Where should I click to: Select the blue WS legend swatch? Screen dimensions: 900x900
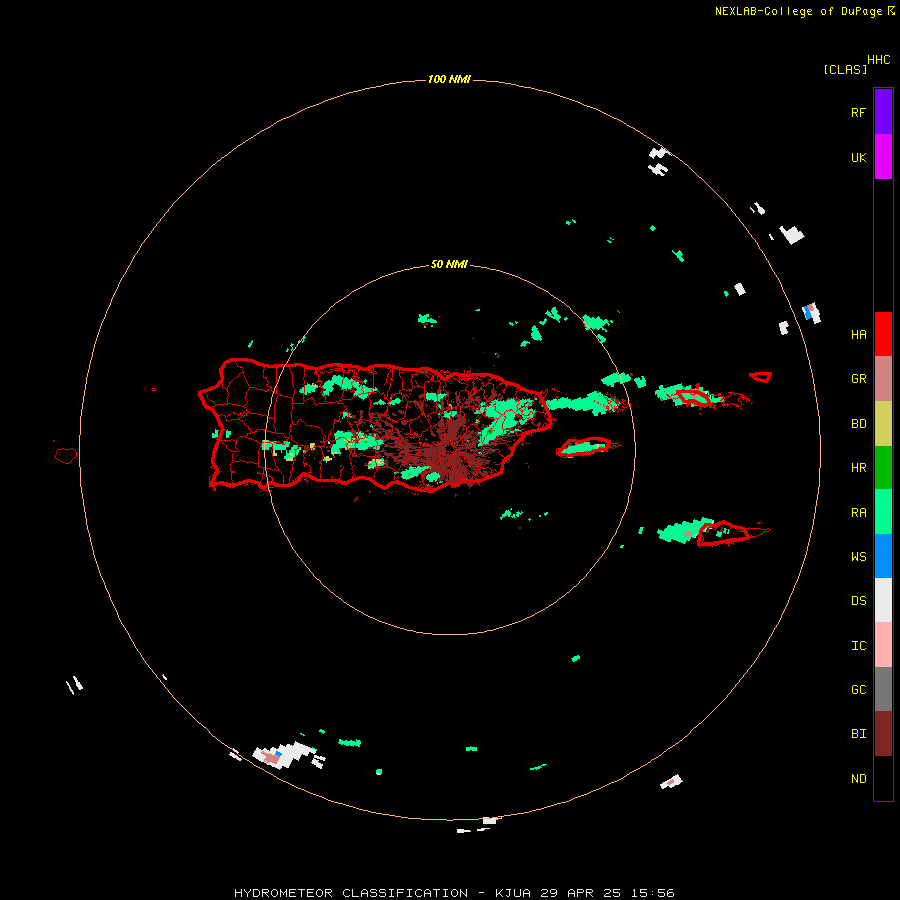883,556
